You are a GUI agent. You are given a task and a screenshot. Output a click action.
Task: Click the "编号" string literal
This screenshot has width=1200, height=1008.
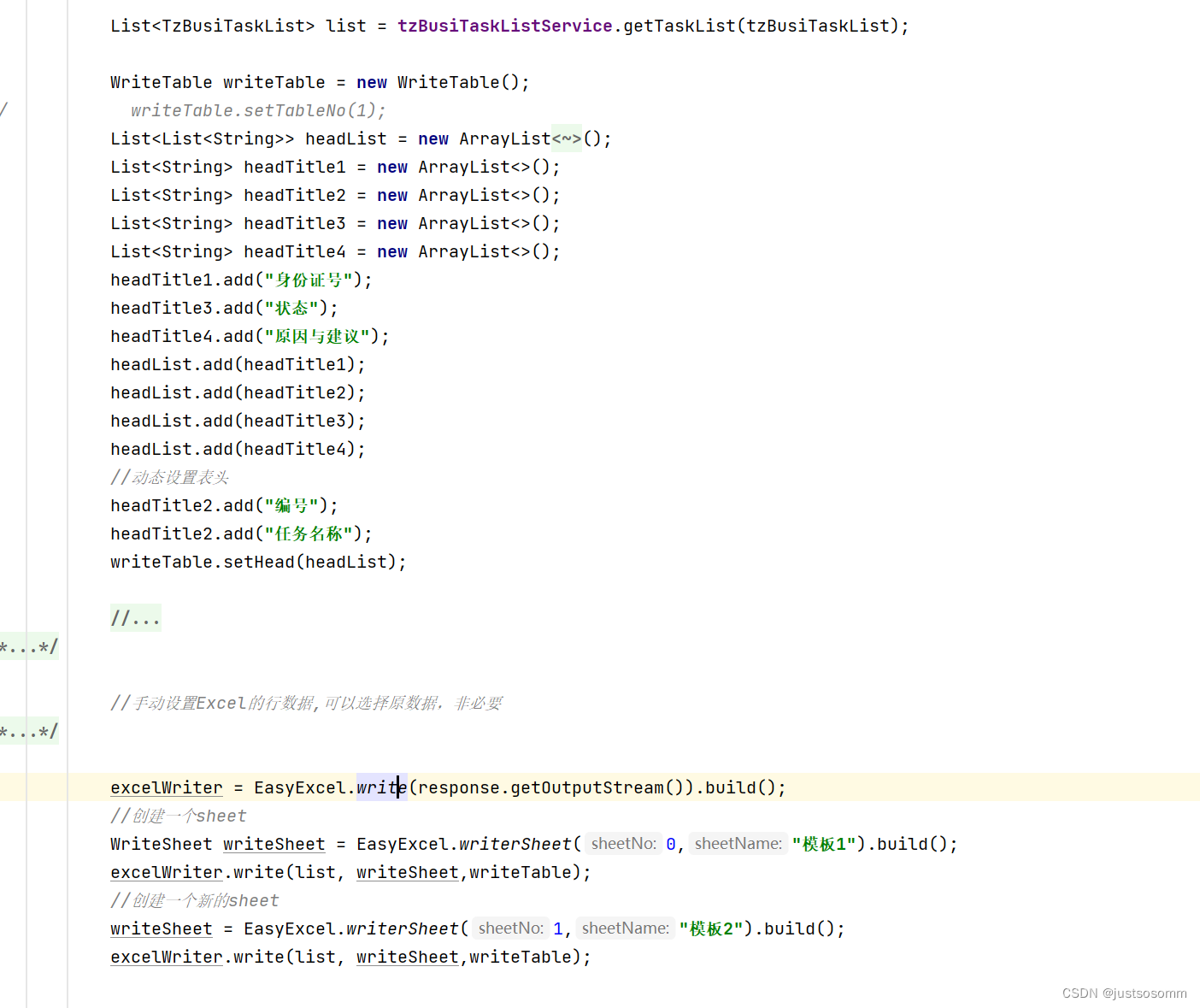291,505
